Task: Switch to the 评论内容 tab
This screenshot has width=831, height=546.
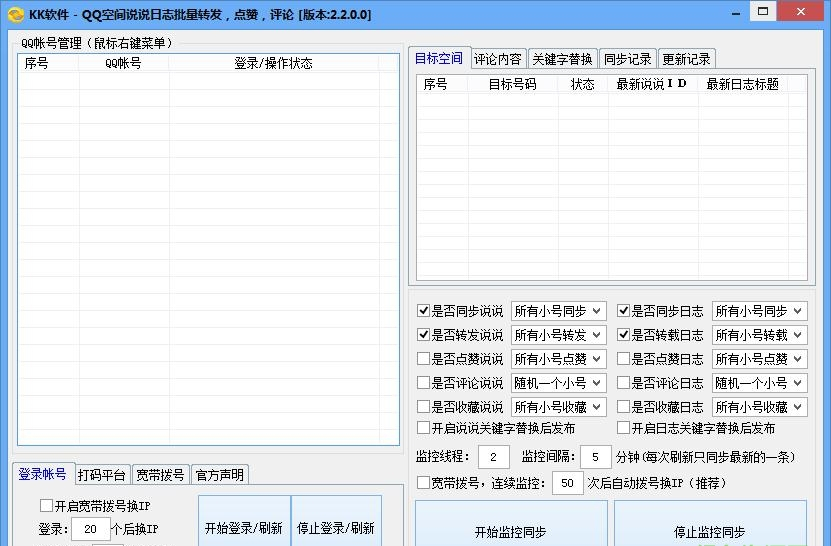Action: coord(498,59)
